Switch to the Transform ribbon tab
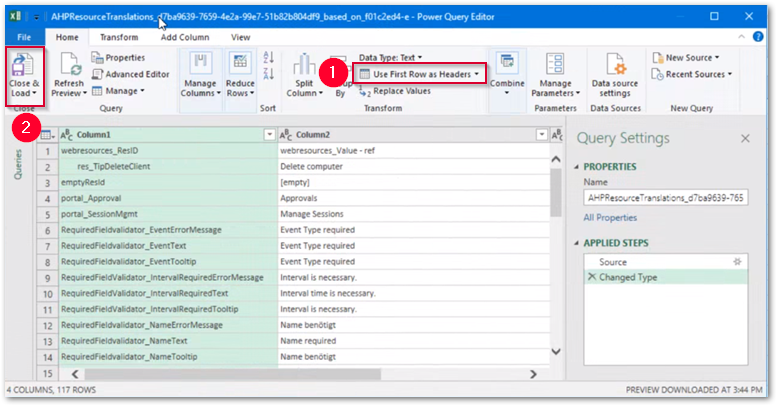The height and width of the screenshot is (406, 777). click(119, 37)
